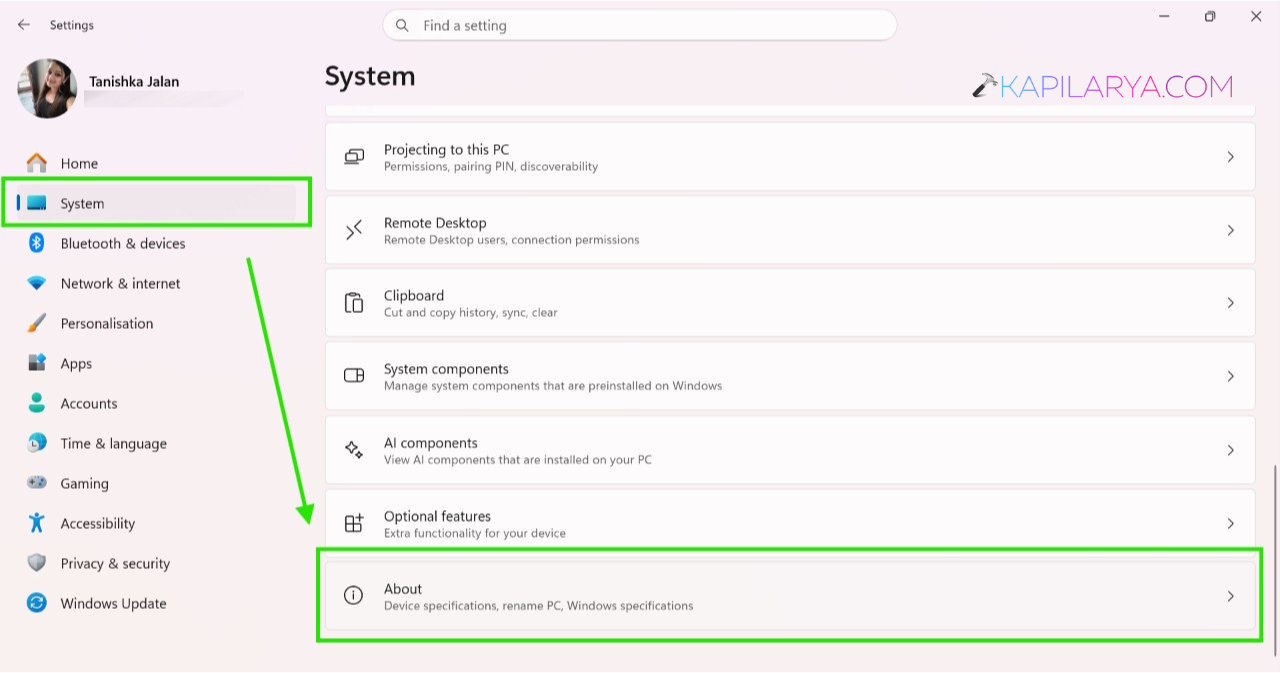This screenshot has width=1280, height=673.
Task: Click the Network wifi icon
Action: click(37, 284)
